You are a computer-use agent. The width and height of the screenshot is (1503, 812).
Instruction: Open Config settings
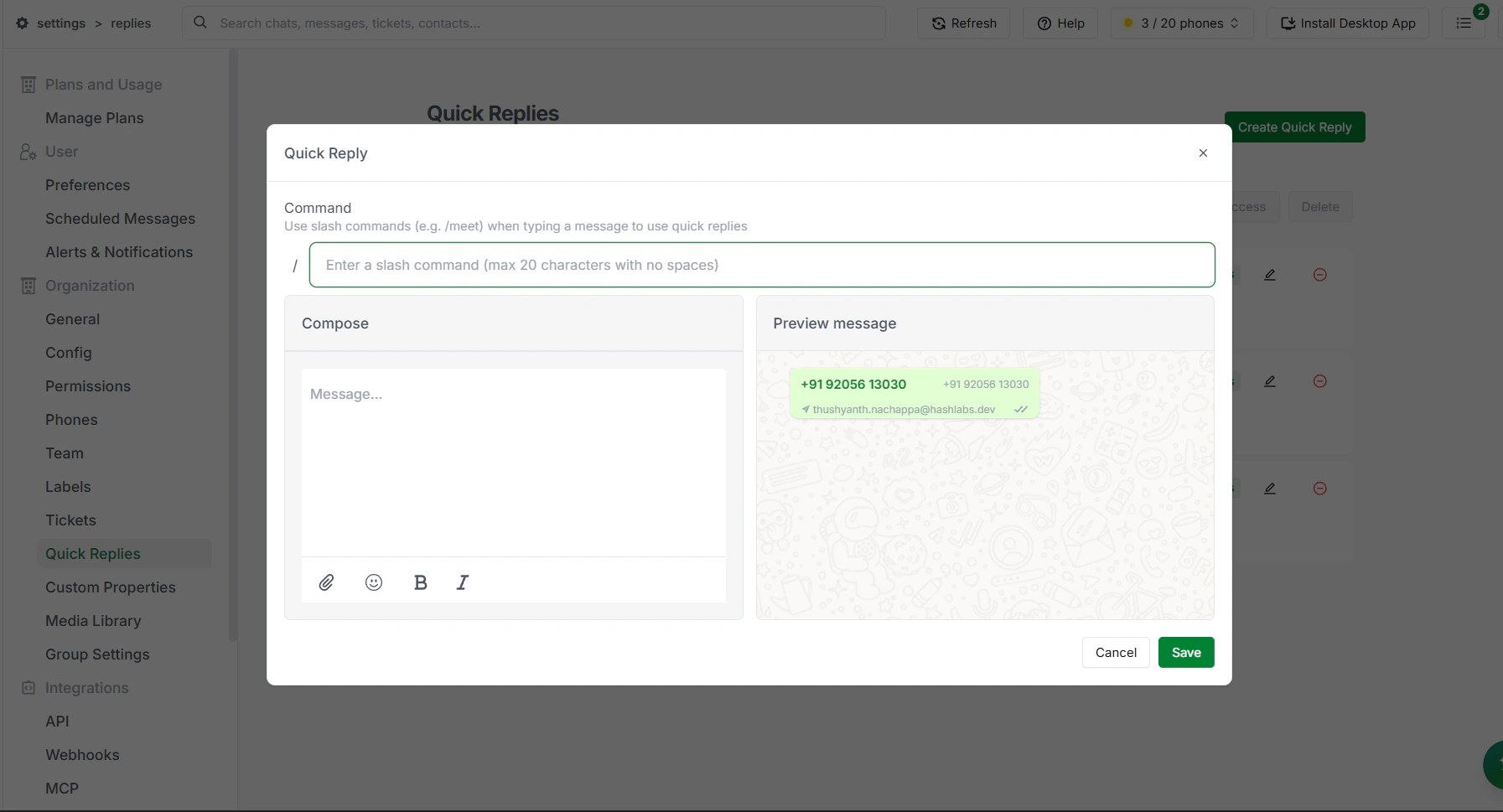coord(69,353)
